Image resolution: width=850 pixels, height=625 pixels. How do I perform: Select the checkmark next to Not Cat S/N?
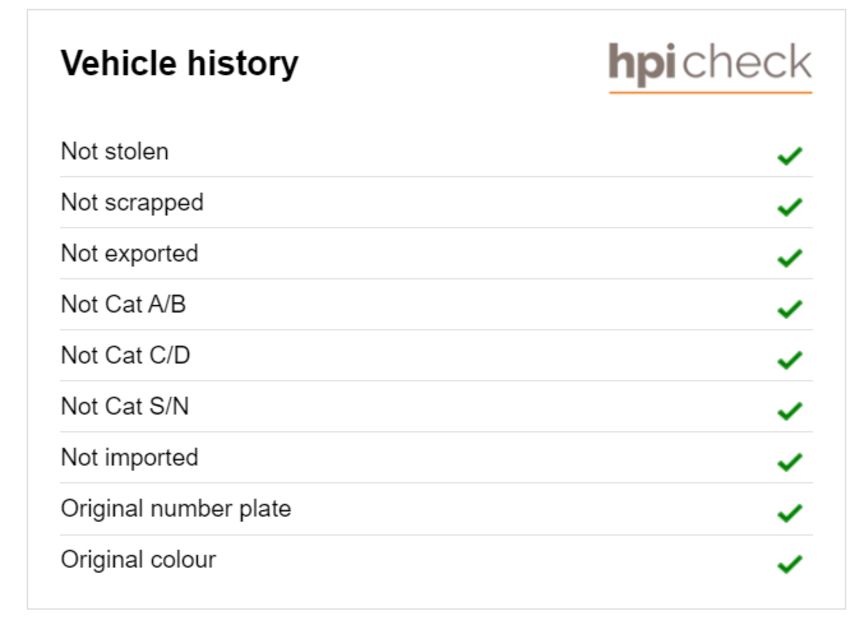coord(790,411)
